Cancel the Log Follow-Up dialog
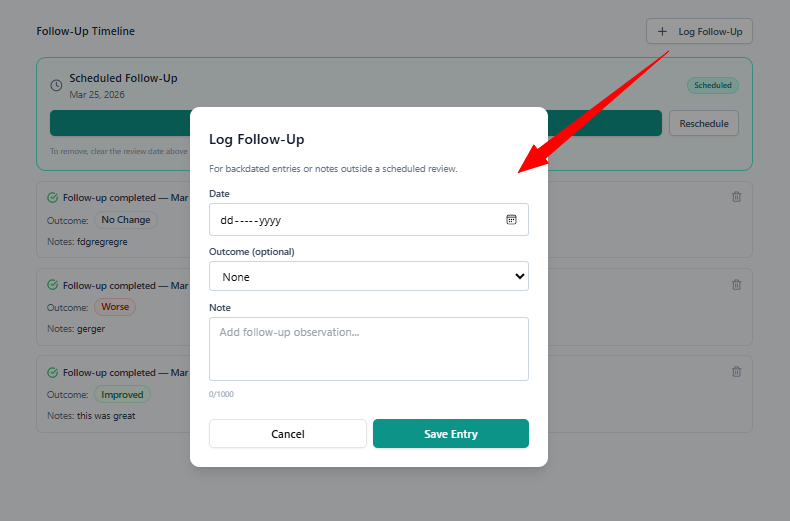 tap(288, 434)
